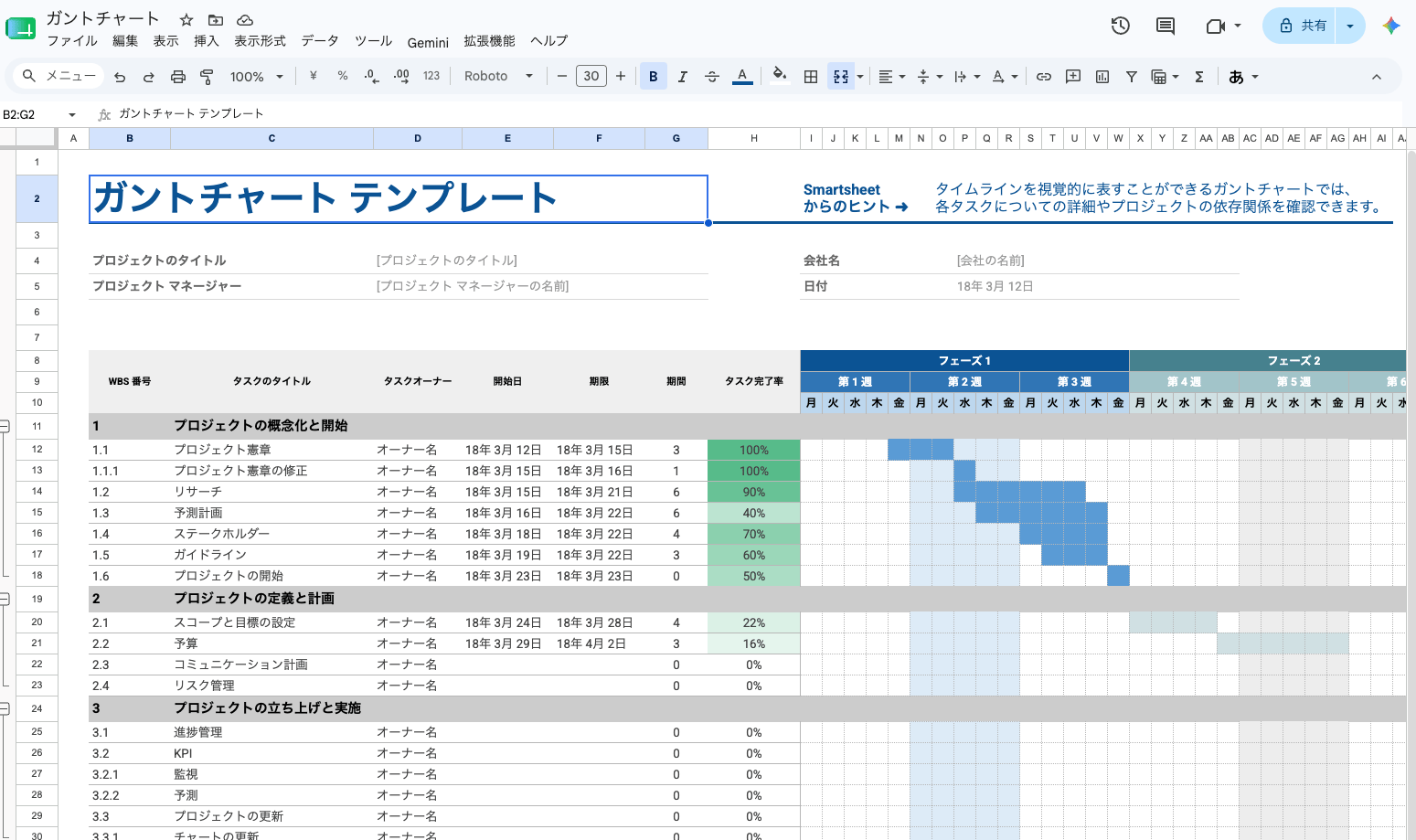Insert a link with the chain icon
Viewport: 1416px width, 840px height.
(x=1043, y=77)
